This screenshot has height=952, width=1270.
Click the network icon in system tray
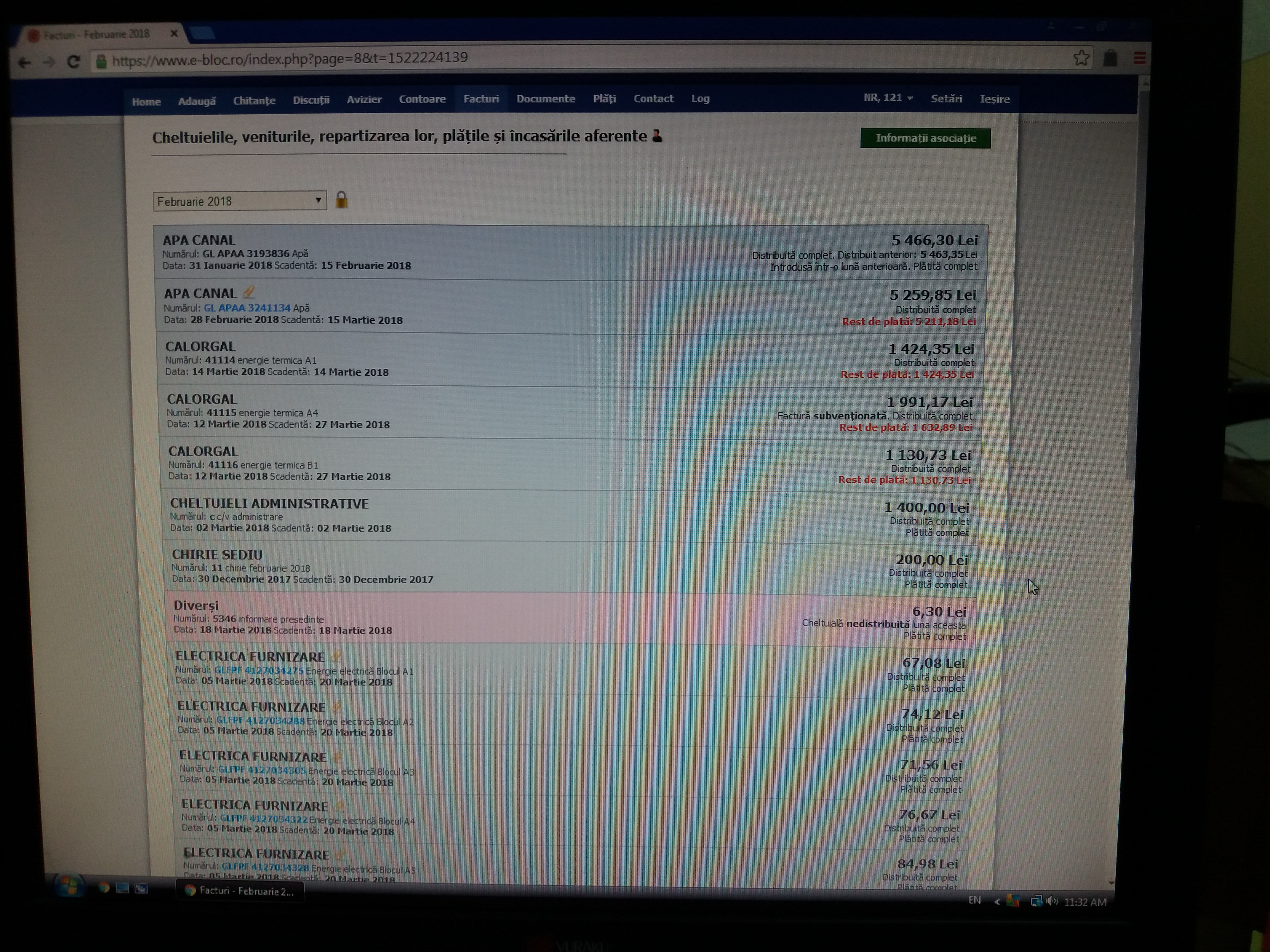coord(1036,901)
